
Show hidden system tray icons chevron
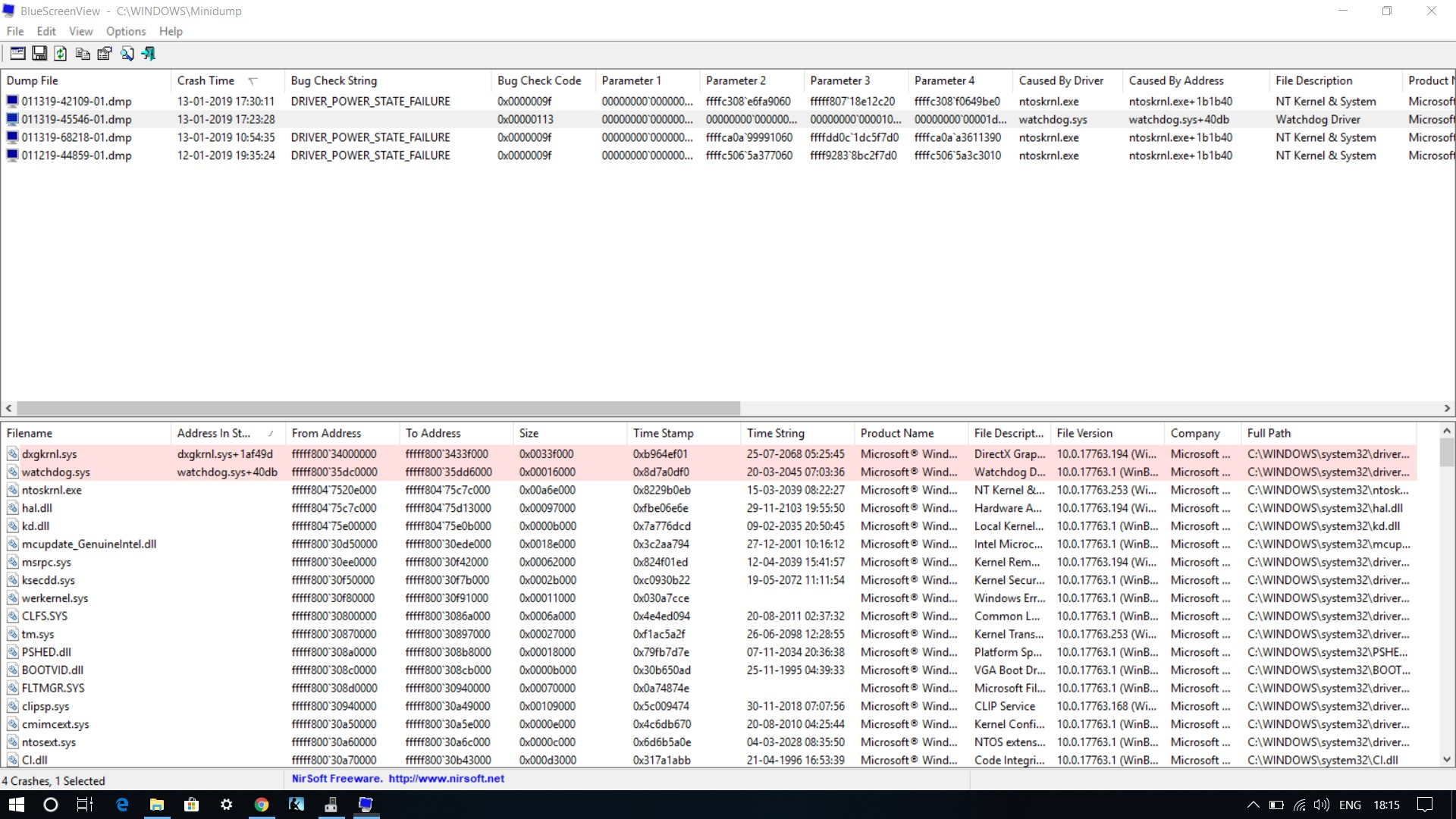tap(1253, 805)
